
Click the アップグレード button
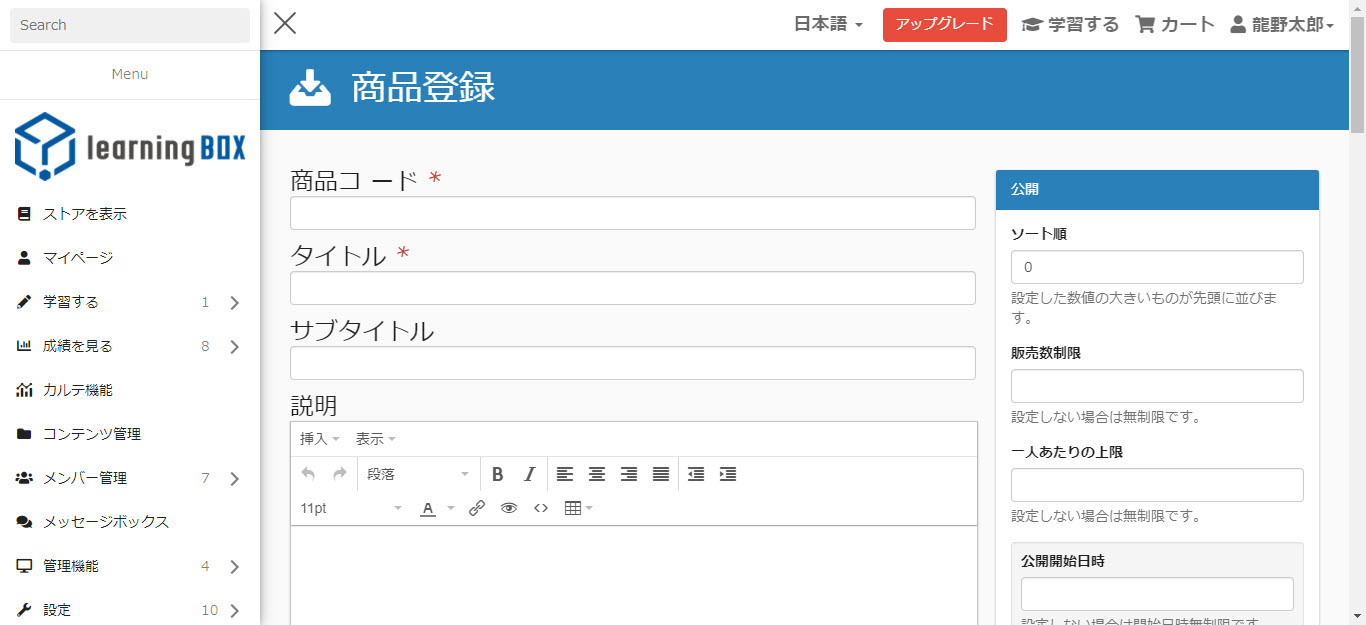tap(944, 25)
